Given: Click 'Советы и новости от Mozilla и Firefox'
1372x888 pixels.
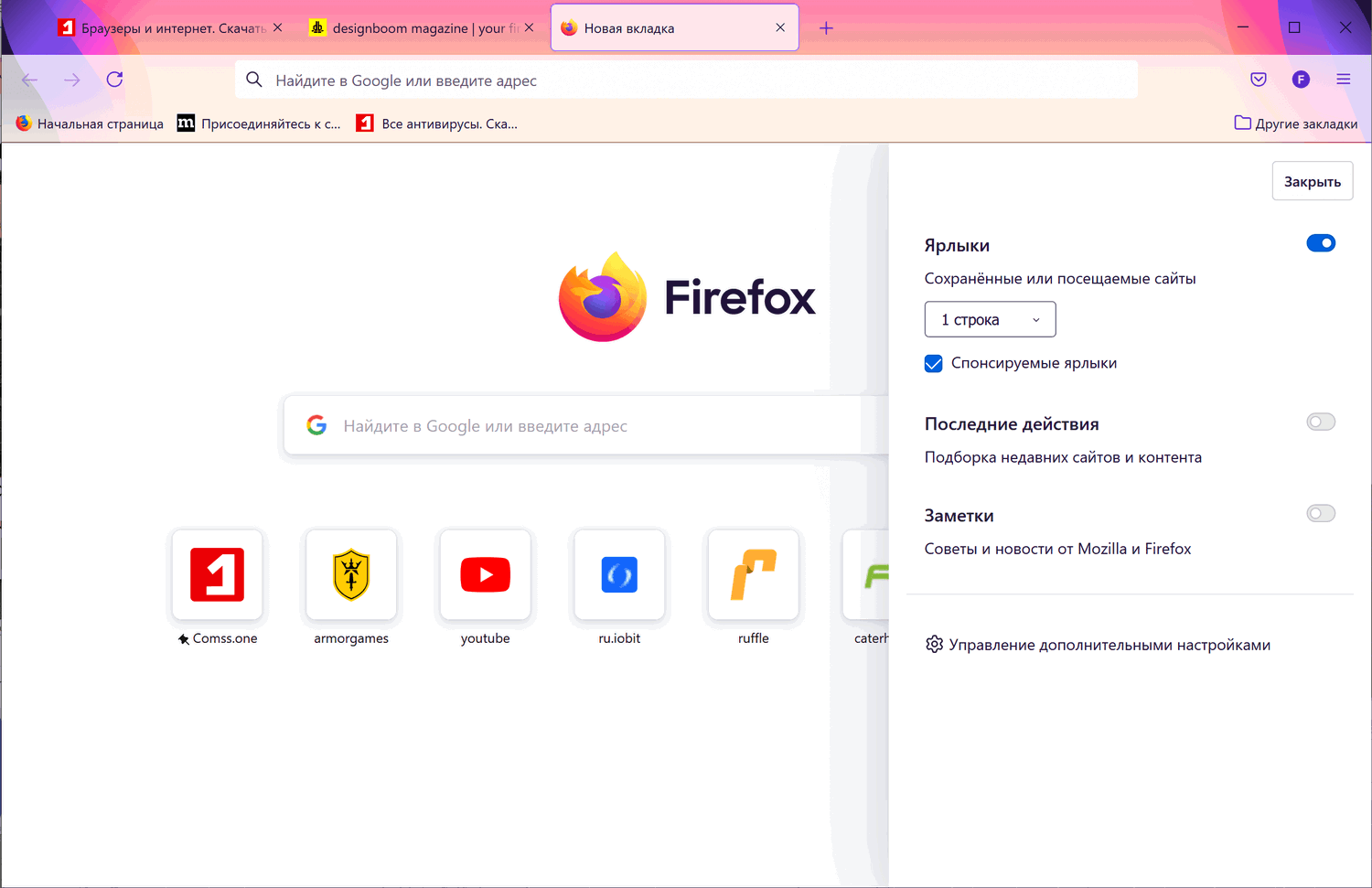Looking at the screenshot, I should point(1057,549).
